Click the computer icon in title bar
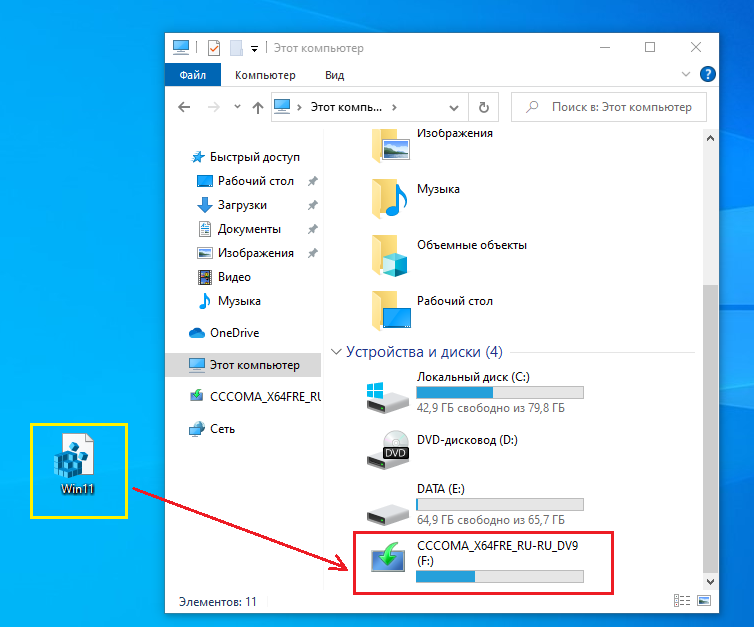 pyautogui.click(x=181, y=47)
